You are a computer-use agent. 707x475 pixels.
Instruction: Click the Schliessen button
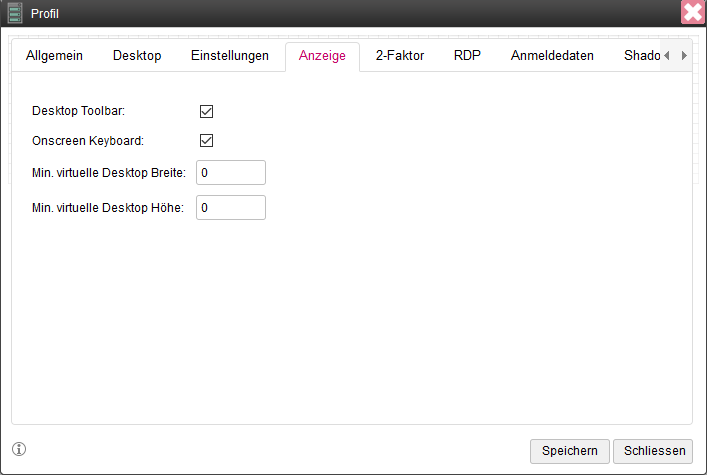pyautogui.click(x=653, y=451)
